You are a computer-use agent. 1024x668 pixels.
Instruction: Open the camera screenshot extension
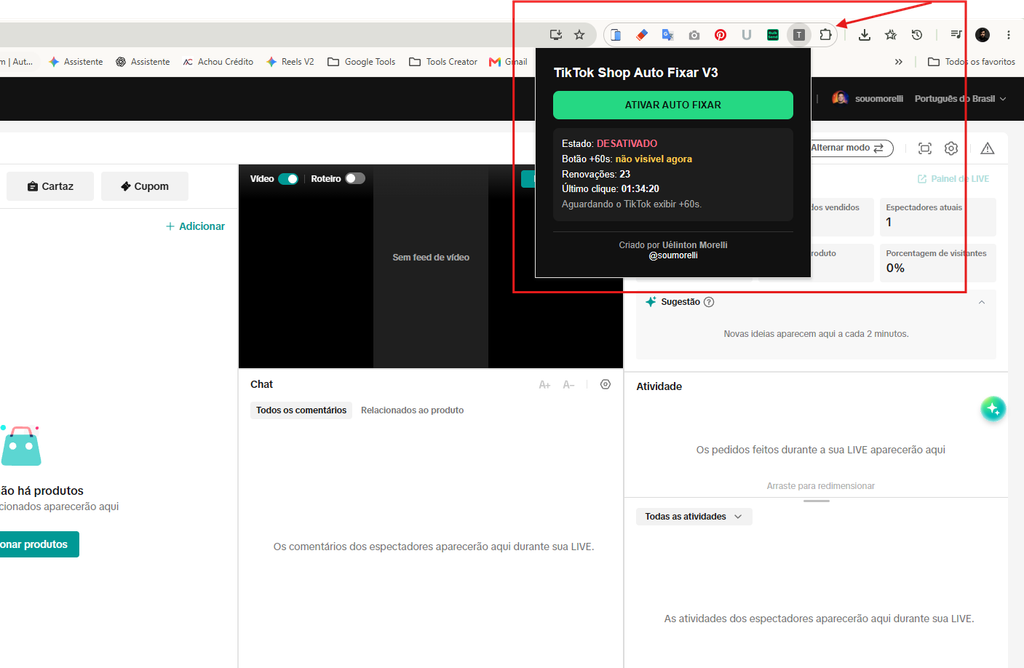[x=694, y=35]
